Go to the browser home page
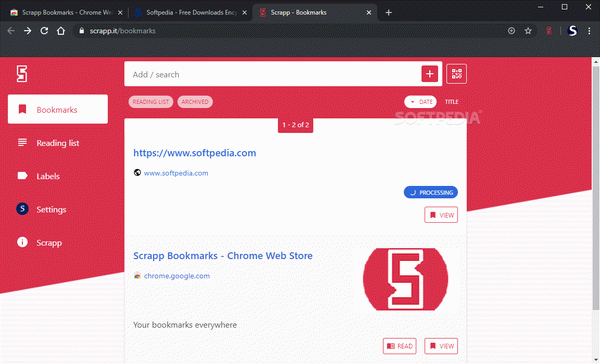Image resolution: width=600 pixels, height=364 pixels. tap(61, 31)
